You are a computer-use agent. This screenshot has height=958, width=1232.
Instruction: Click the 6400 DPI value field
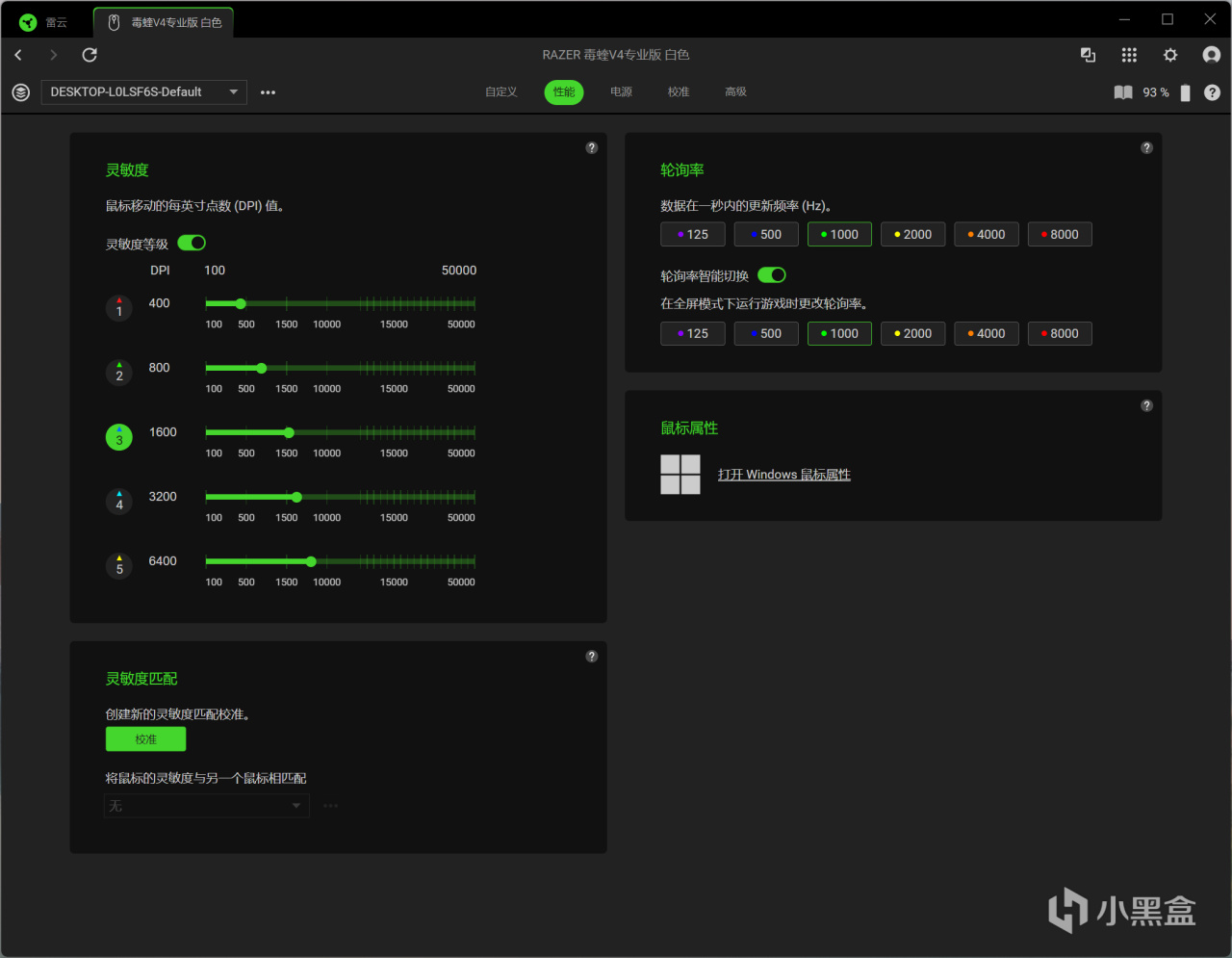(x=163, y=561)
